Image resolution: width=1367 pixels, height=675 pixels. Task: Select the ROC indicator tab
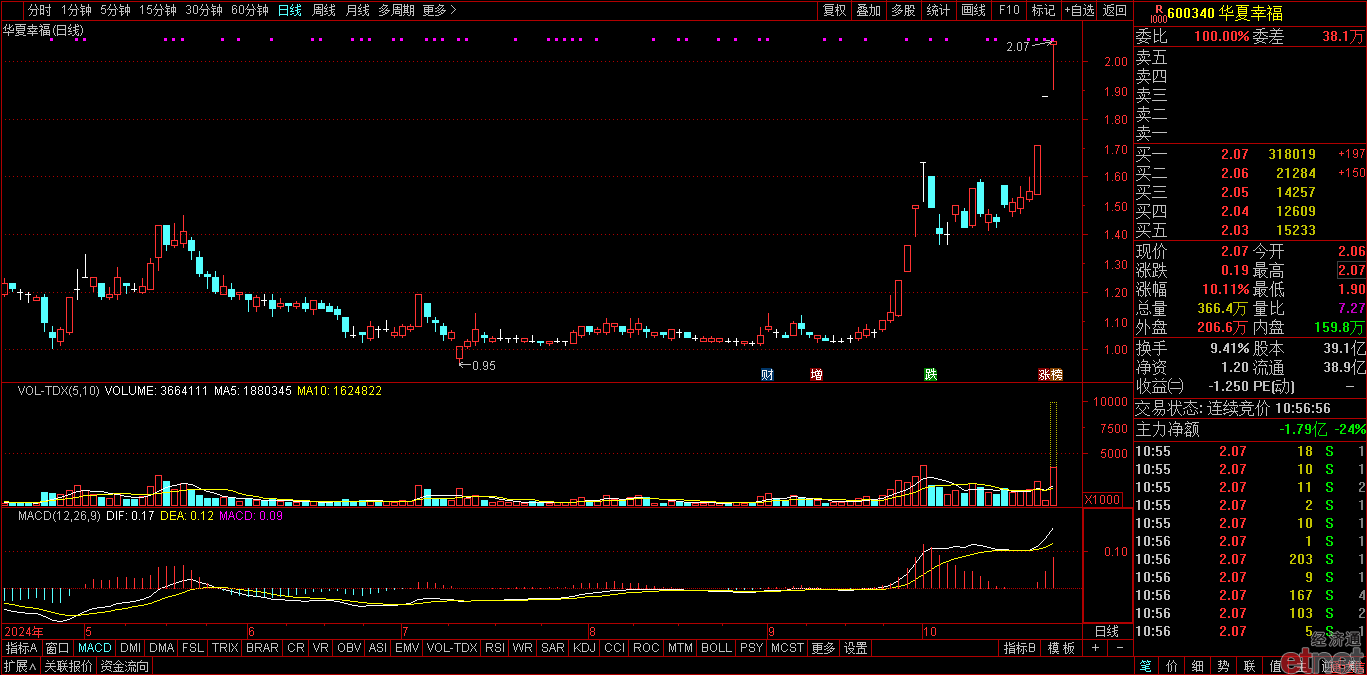point(646,648)
